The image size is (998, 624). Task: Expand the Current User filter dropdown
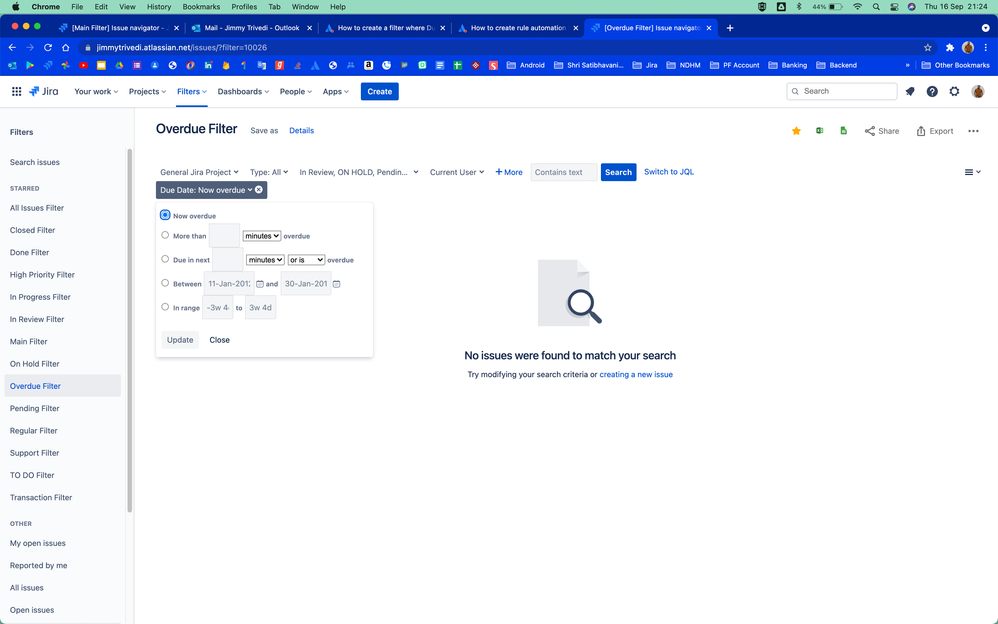pos(457,172)
